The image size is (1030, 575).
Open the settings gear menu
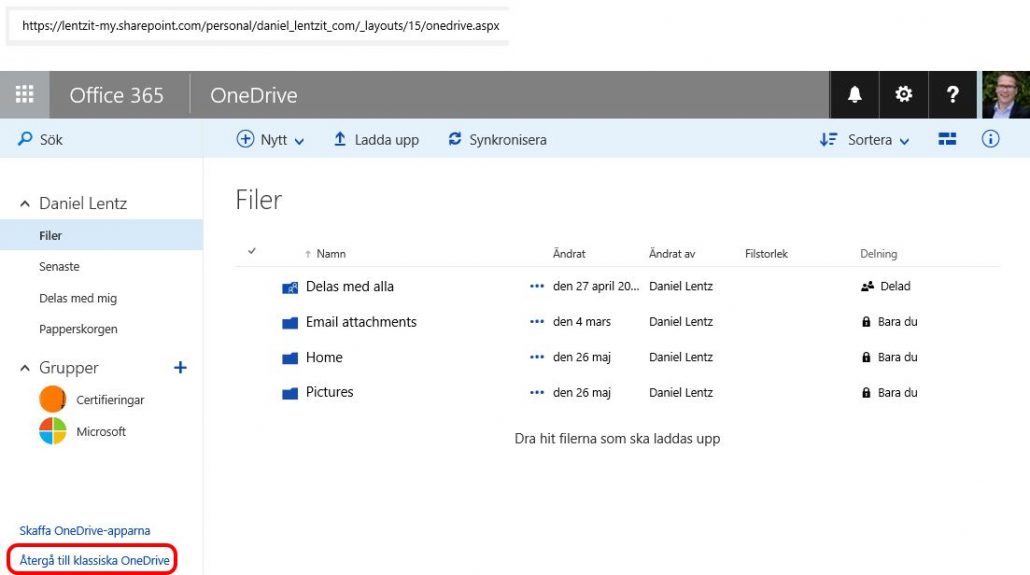904,95
